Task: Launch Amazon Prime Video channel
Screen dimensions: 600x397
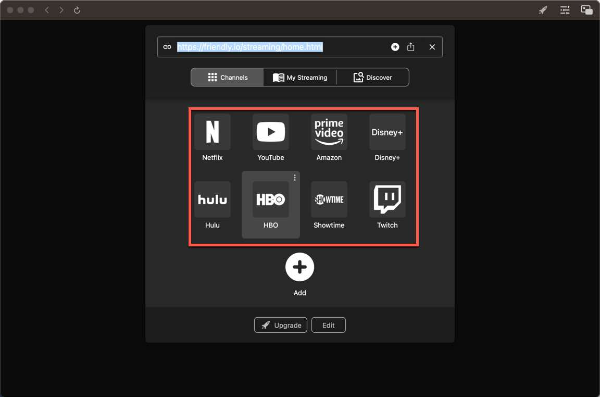Action: [x=329, y=132]
